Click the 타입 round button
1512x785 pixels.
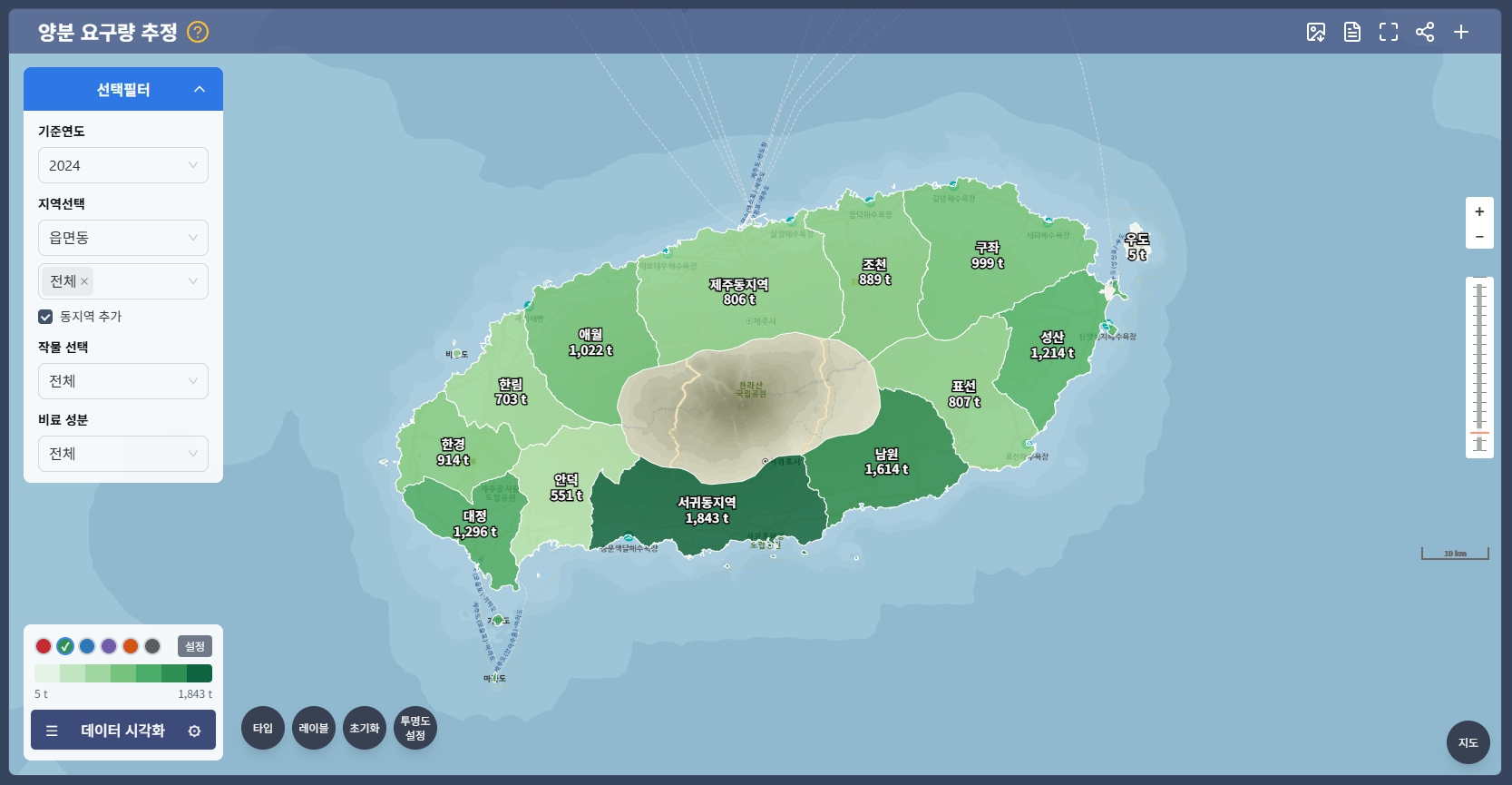click(263, 729)
